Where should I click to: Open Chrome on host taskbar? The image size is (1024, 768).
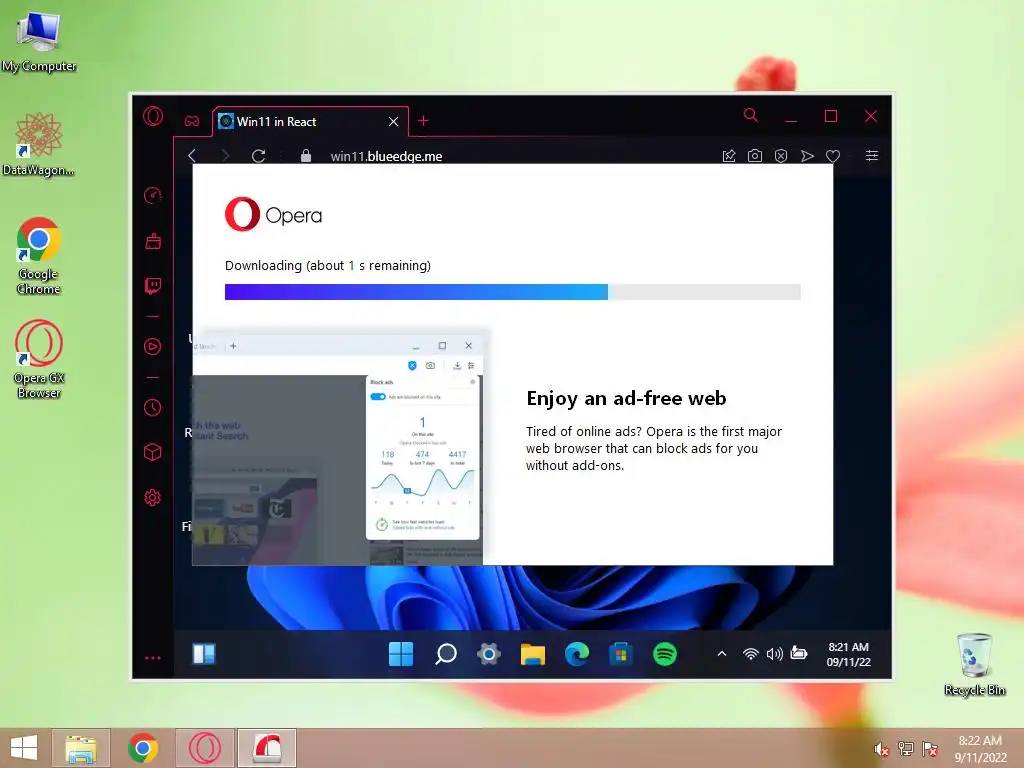pos(143,748)
